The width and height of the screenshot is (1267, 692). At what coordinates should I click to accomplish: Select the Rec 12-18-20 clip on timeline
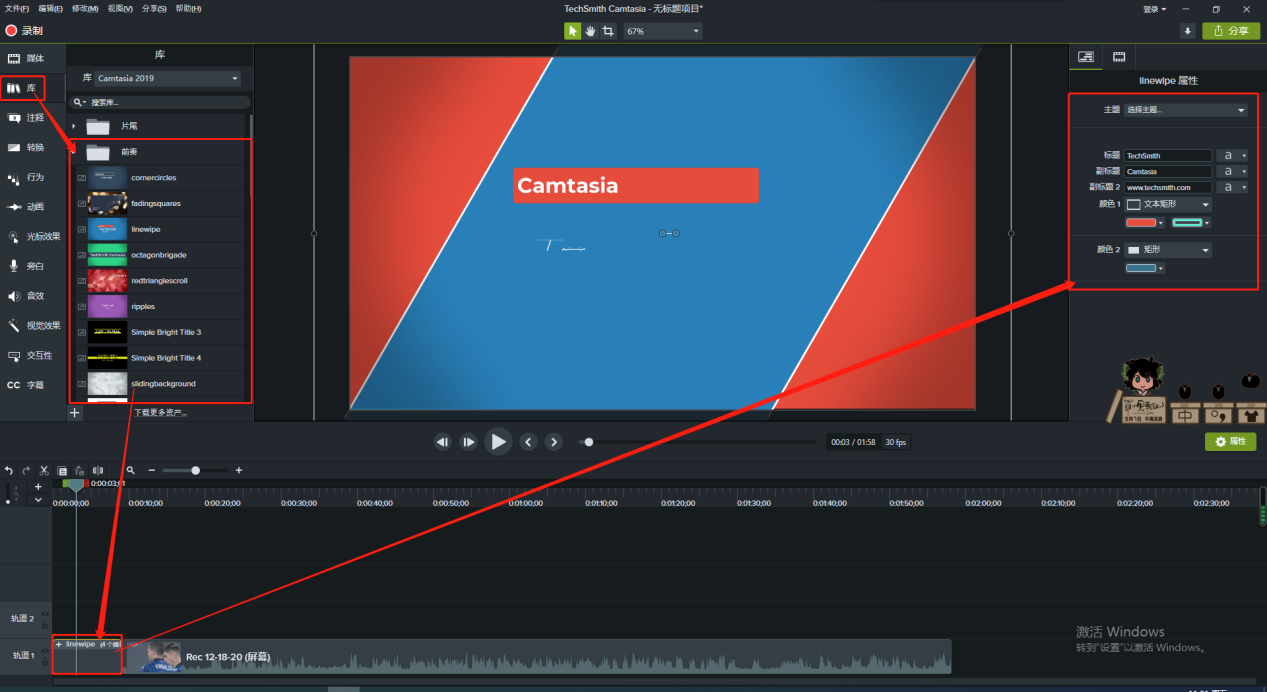[538, 657]
